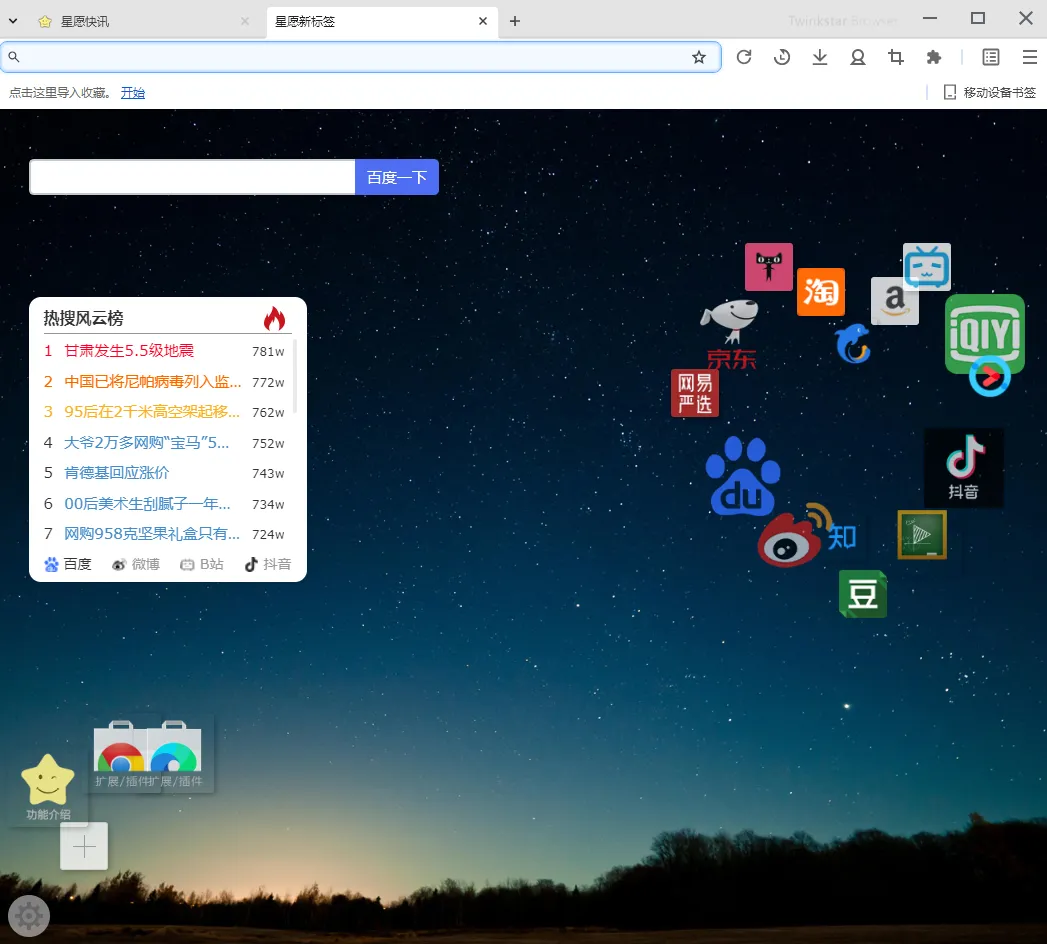Open the Chrome extensions store tile
The width and height of the screenshot is (1047, 944).
(120, 754)
